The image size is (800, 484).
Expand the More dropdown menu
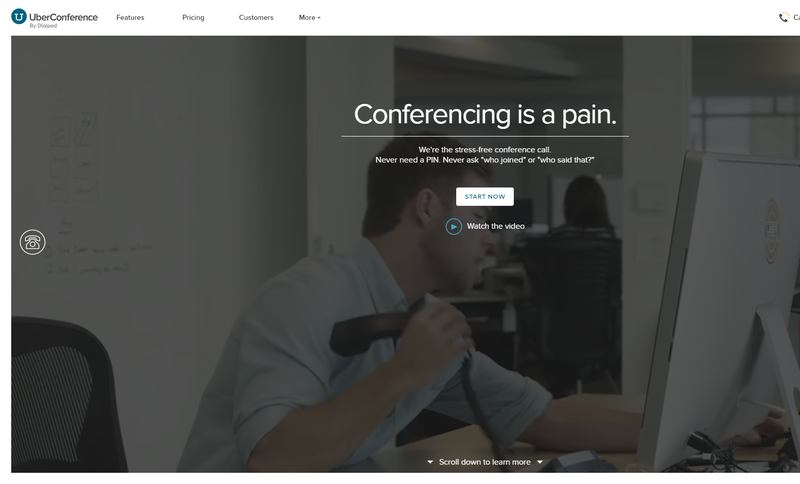click(310, 17)
